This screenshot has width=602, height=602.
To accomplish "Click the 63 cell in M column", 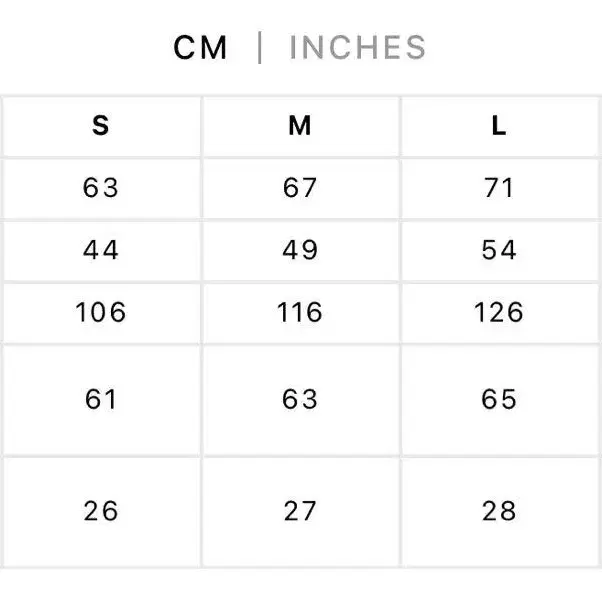I will [x=300, y=400].
